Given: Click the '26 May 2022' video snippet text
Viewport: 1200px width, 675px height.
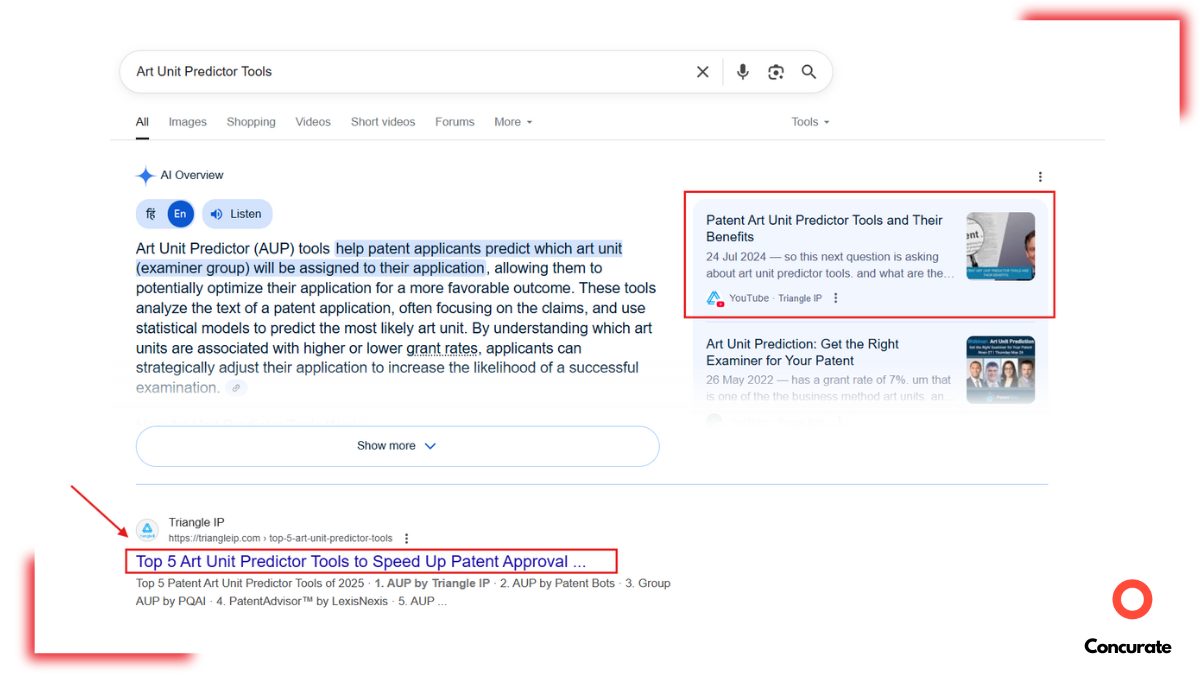Looking at the screenshot, I should coord(830,388).
